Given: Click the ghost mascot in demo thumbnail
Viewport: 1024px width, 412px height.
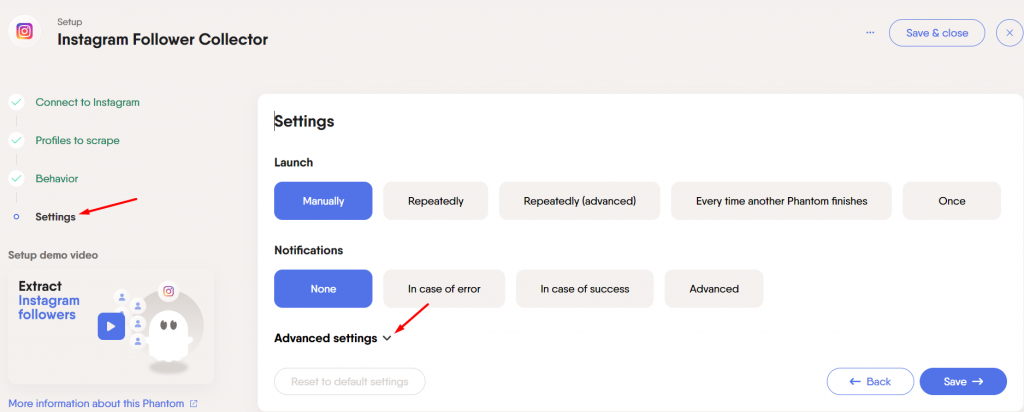Looking at the screenshot, I should [x=168, y=336].
